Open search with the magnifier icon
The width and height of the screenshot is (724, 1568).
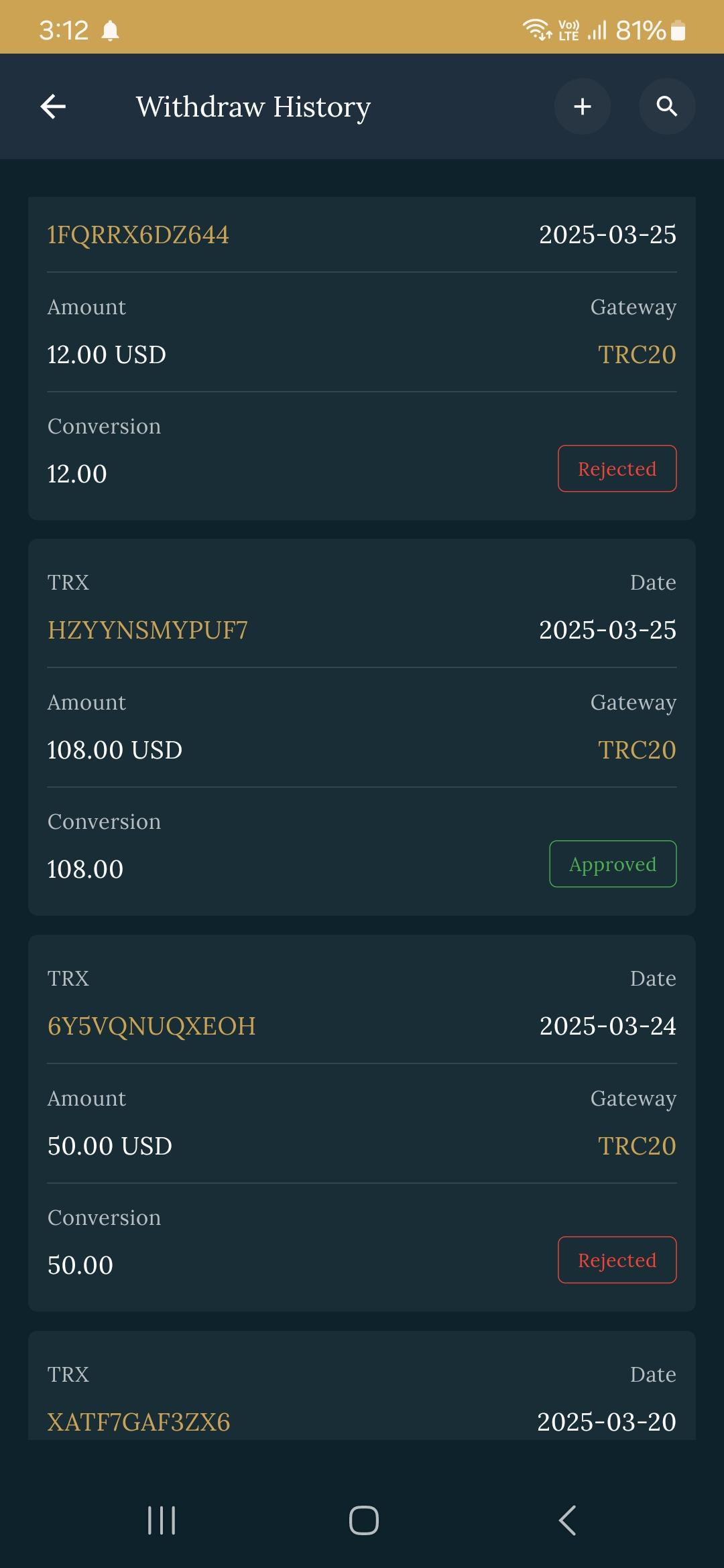666,107
